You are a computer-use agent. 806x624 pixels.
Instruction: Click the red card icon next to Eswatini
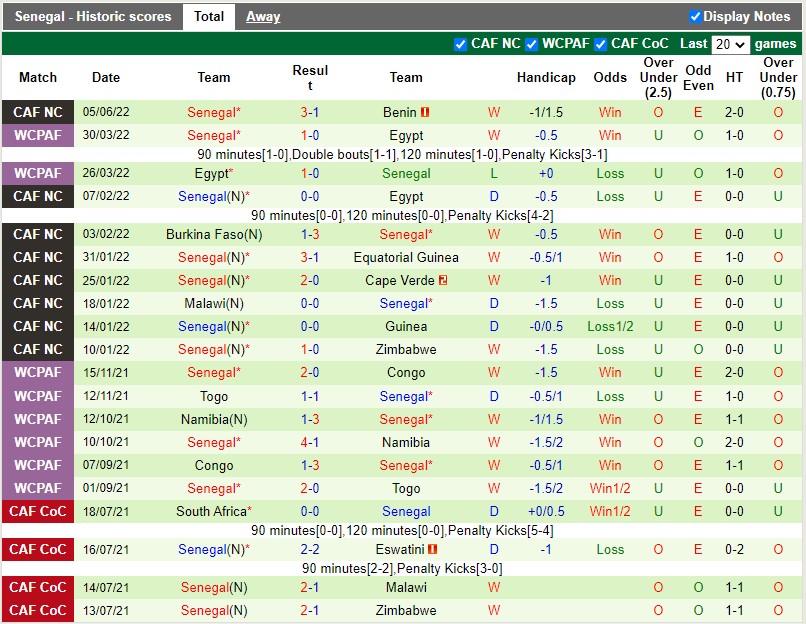point(432,549)
